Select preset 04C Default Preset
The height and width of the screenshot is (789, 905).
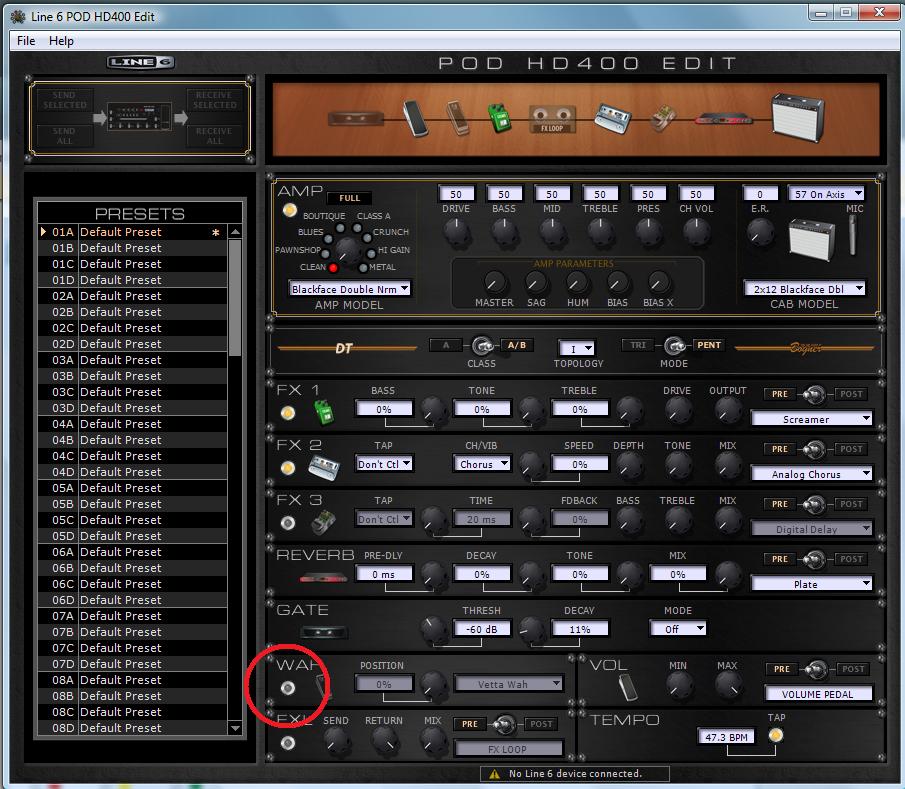pyautogui.click(x=133, y=456)
